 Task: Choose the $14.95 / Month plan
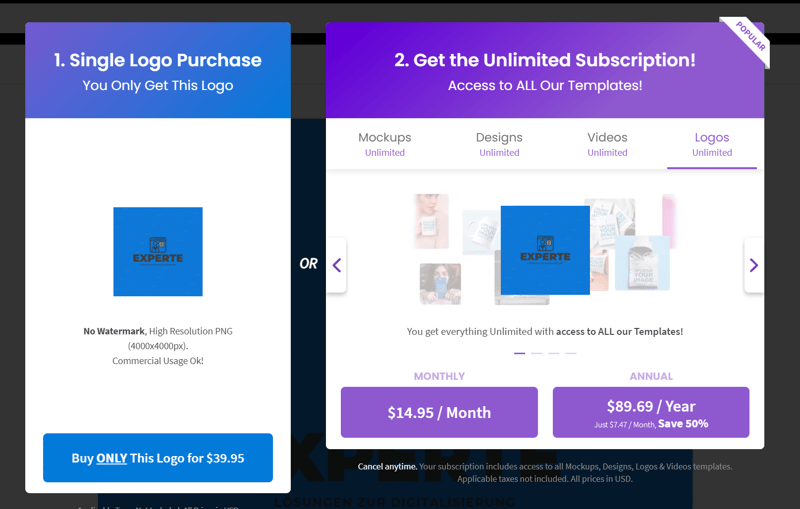pos(439,412)
